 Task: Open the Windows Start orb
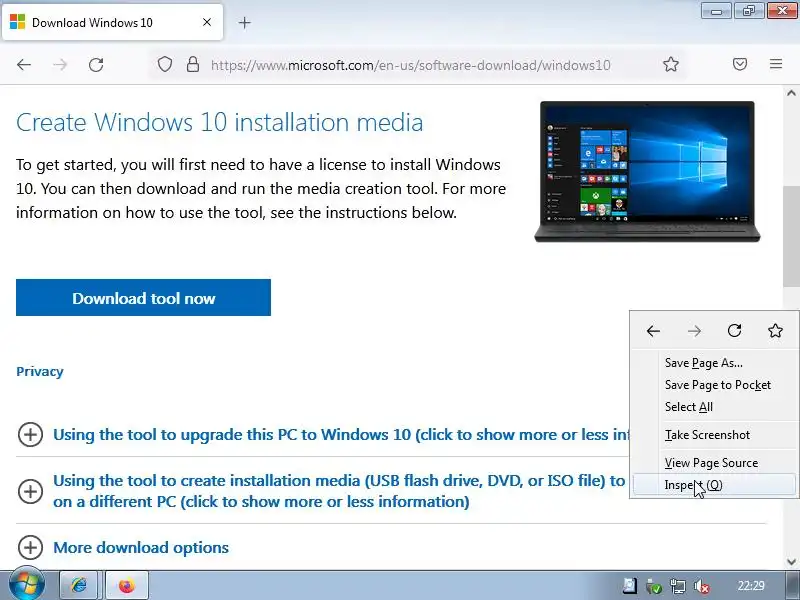pos(26,585)
